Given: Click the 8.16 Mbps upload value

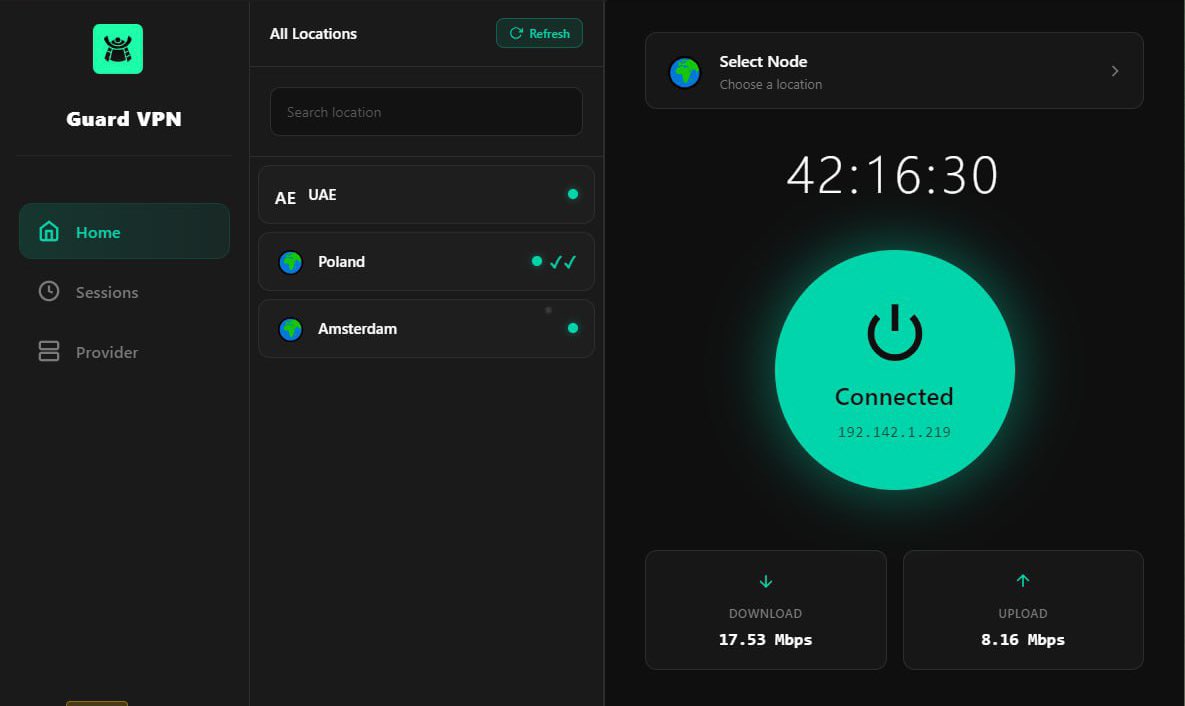Looking at the screenshot, I should click(x=1023, y=639).
